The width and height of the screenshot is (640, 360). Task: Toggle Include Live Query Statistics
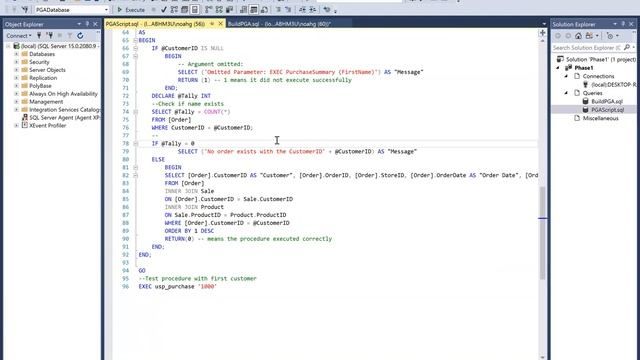click(219, 9)
